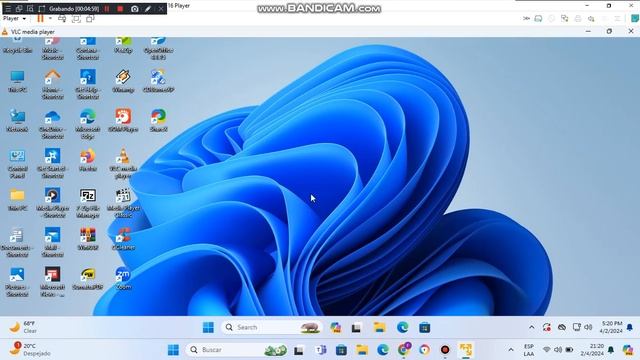
Task: Select the Get Help shortcut desktop icon
Action: coord(88,84)
